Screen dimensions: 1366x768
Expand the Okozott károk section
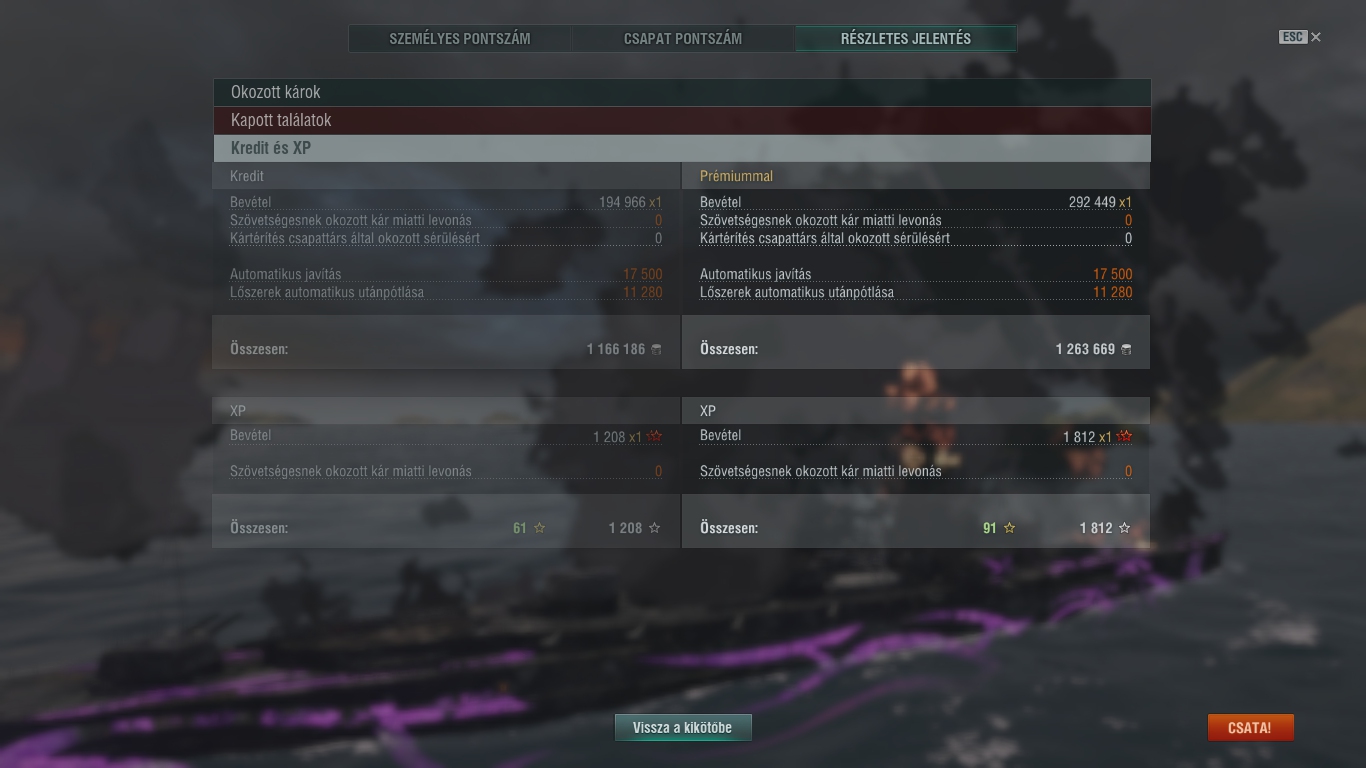click(x=681, y=92)
